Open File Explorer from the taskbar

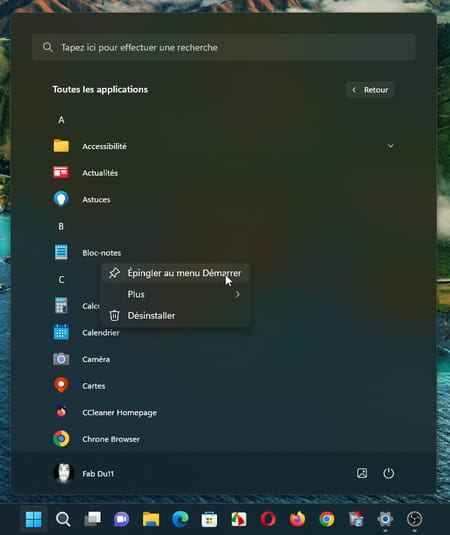(x=151, y=519)
